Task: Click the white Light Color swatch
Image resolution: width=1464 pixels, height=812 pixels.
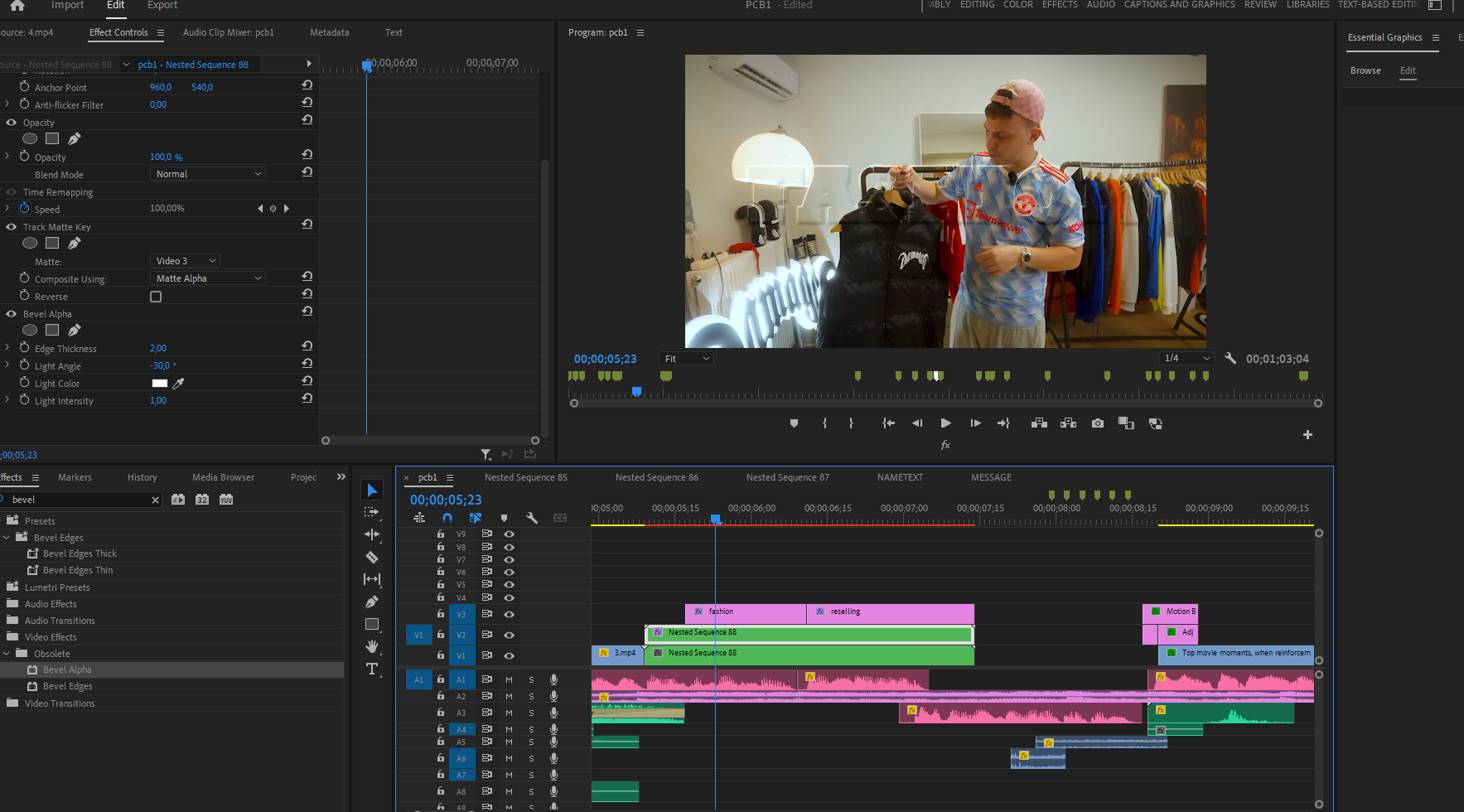Action: pyautogui.click(x=160, y=384)
